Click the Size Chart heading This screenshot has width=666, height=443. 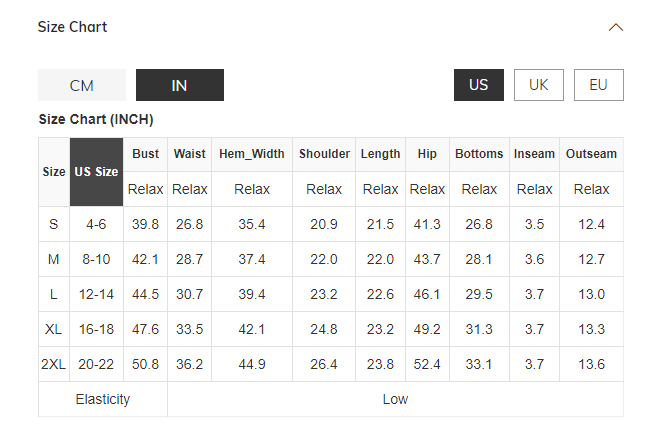pyautogui.click(x=73, y=27)
